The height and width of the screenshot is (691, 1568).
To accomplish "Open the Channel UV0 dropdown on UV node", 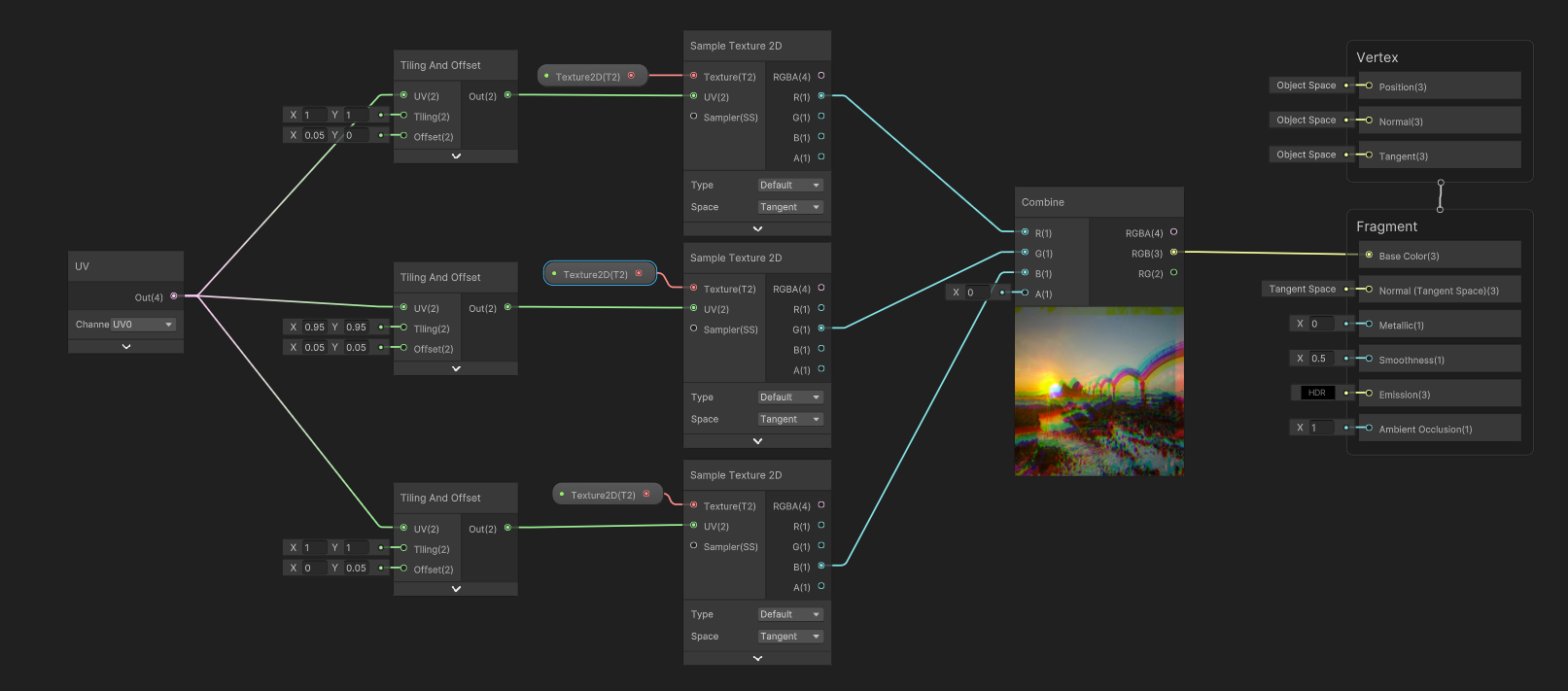I will pos(143,325).
